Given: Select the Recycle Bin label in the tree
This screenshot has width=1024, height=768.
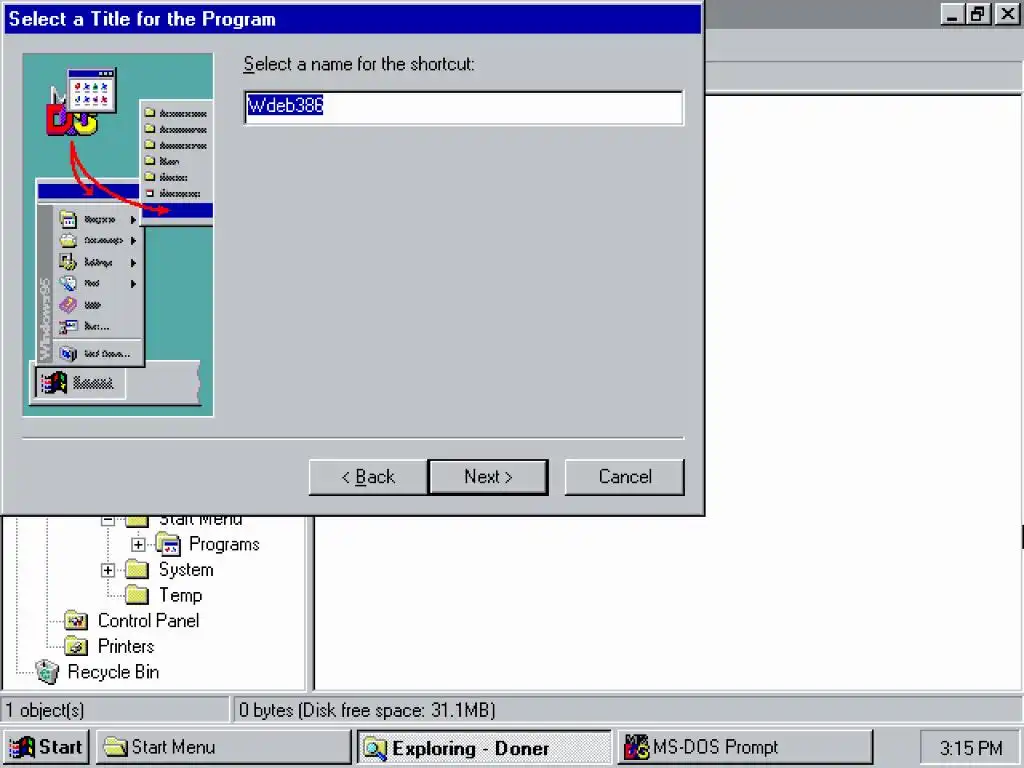Looking at the screenshot, I should [x=113, y=672].
